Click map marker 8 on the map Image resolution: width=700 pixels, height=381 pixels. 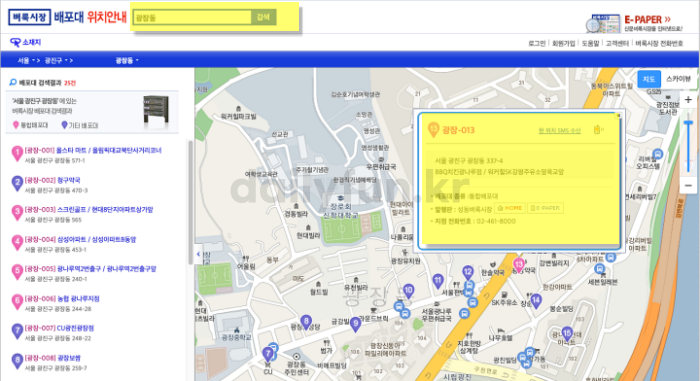pos(306,322)
